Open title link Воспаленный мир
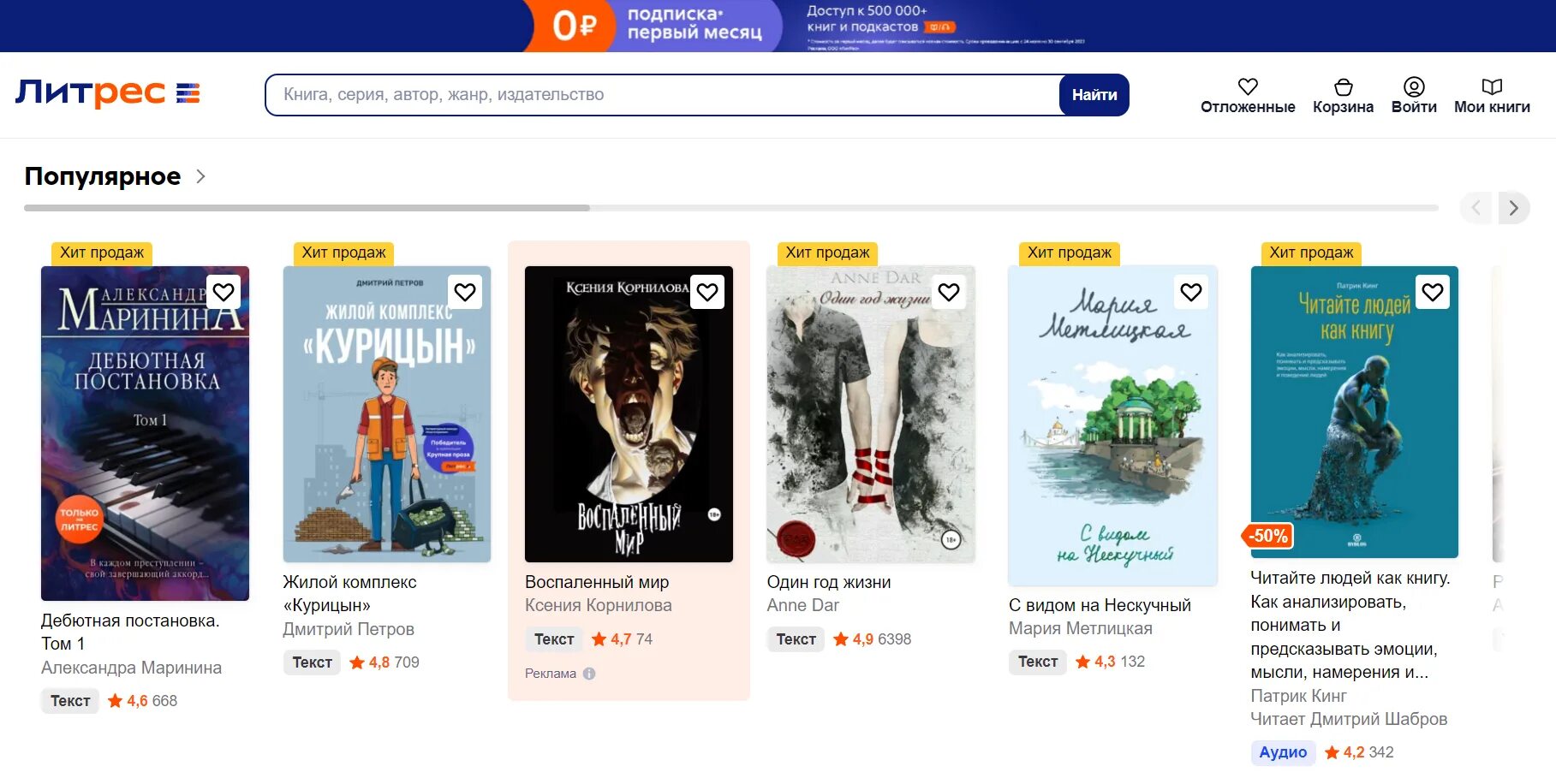 click(597, 582)
